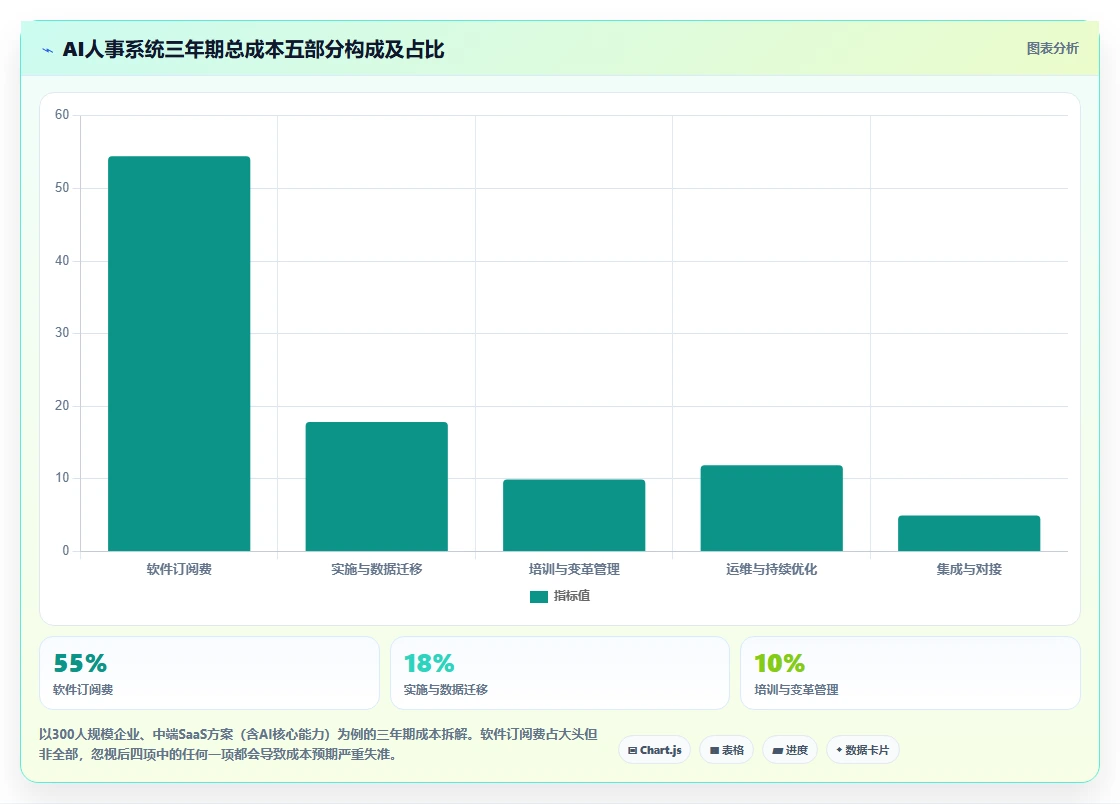Click the y-axis value 50
The image size is (1120, 804).
point(62,188)
